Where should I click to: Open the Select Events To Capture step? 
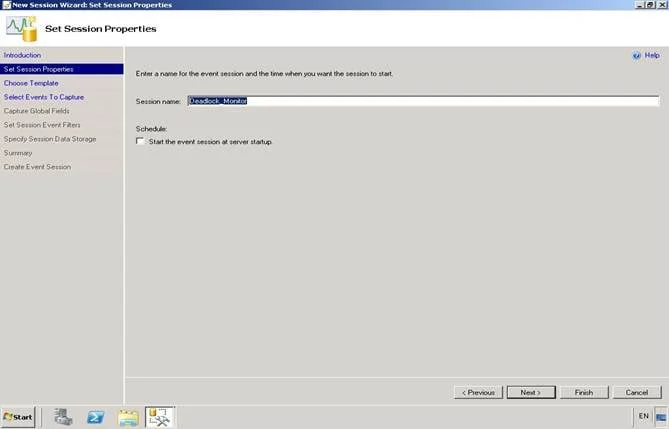coord(44,97)
